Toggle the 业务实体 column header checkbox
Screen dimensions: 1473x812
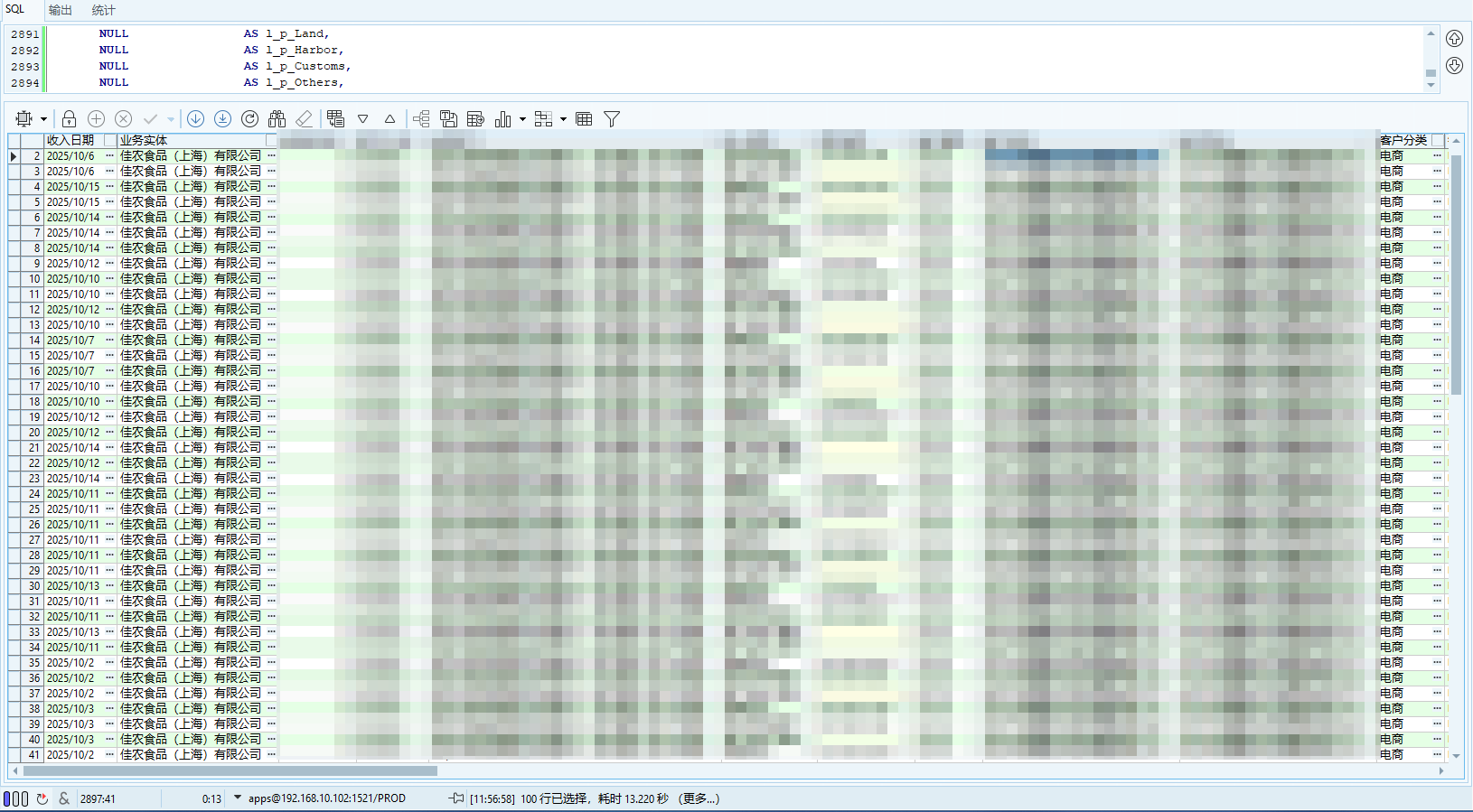pyautogui.click(x=271, y=140)
